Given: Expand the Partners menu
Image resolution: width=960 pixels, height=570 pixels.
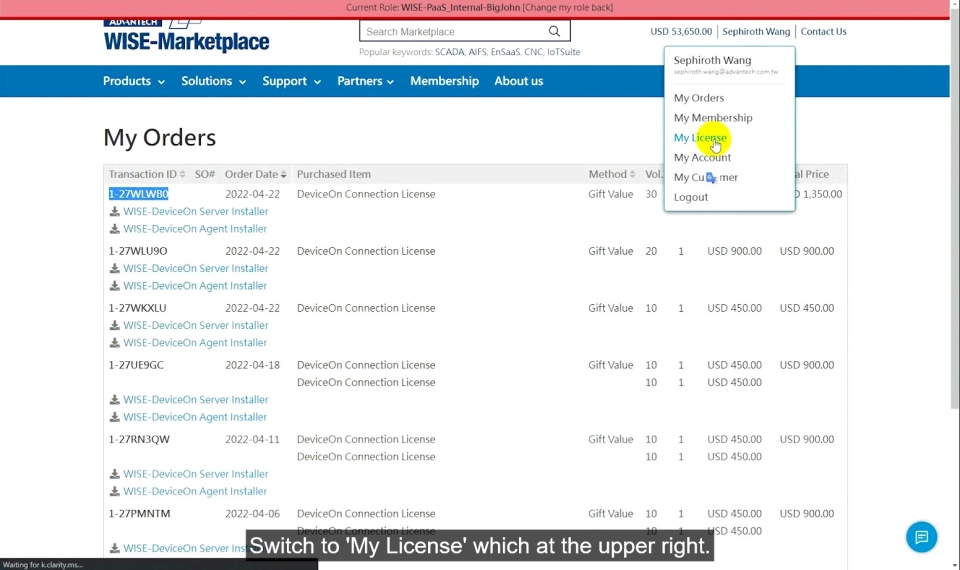Looking at the screenshot, I should pos(366,81).
